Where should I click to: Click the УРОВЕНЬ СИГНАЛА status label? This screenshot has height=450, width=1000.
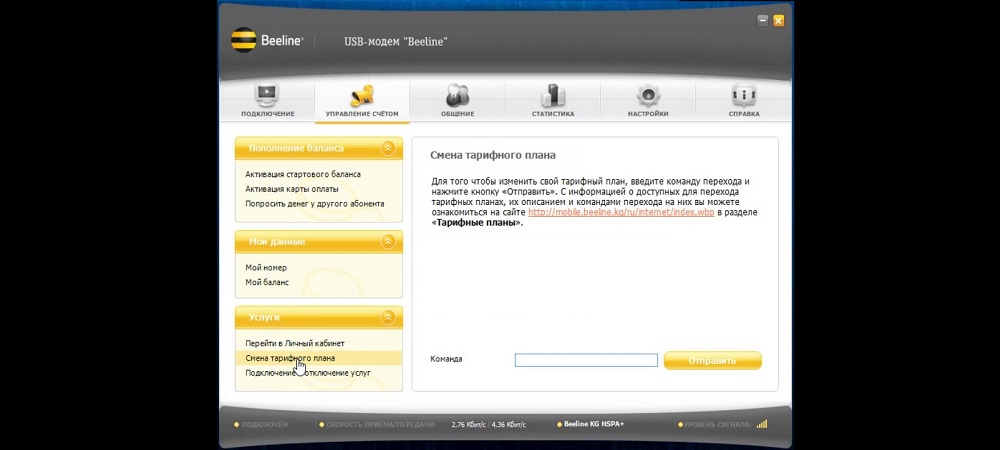point(718,424)
